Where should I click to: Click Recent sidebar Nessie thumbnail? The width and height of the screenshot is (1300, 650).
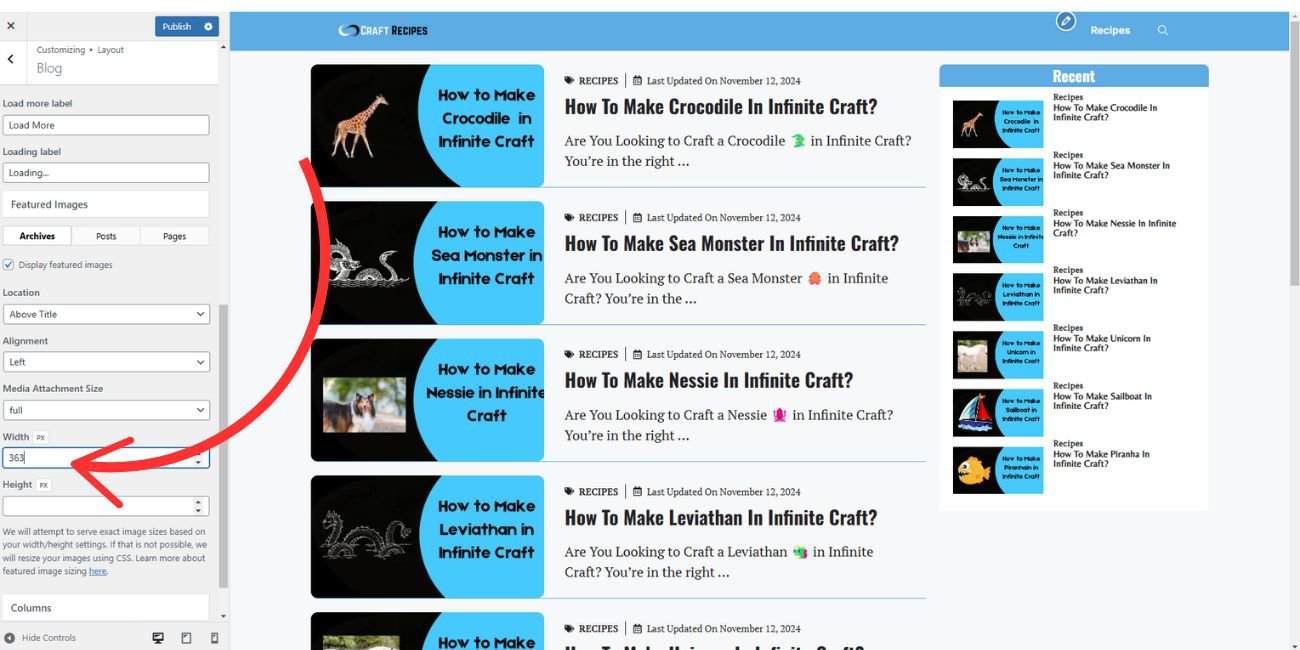pyautogui.click(x=998, y=240)
